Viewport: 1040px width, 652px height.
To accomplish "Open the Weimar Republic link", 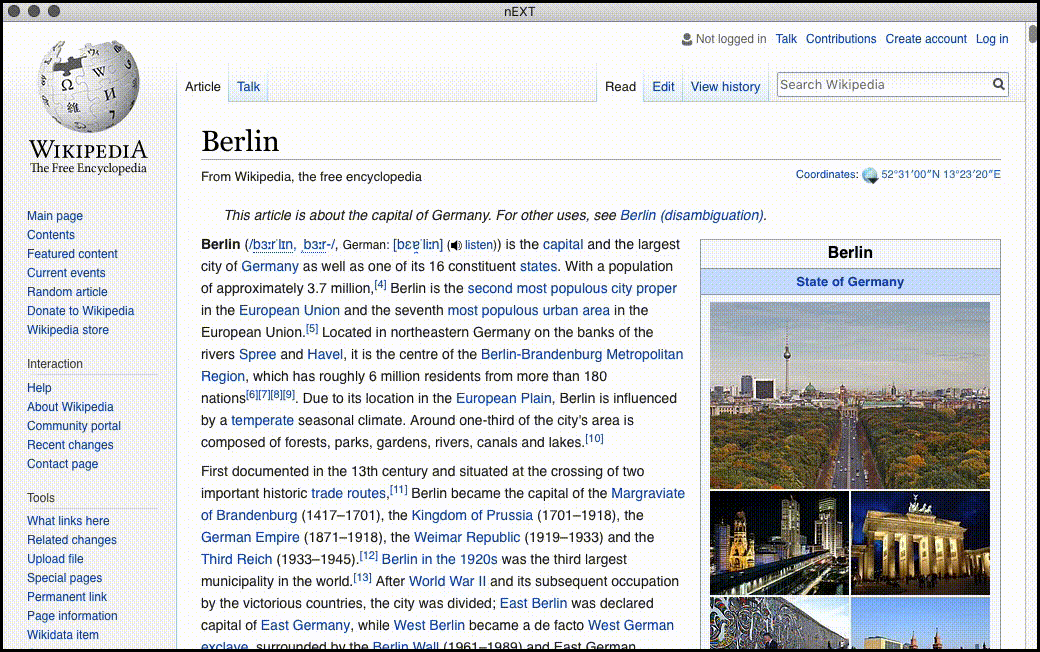I will [x=467, y=537].
